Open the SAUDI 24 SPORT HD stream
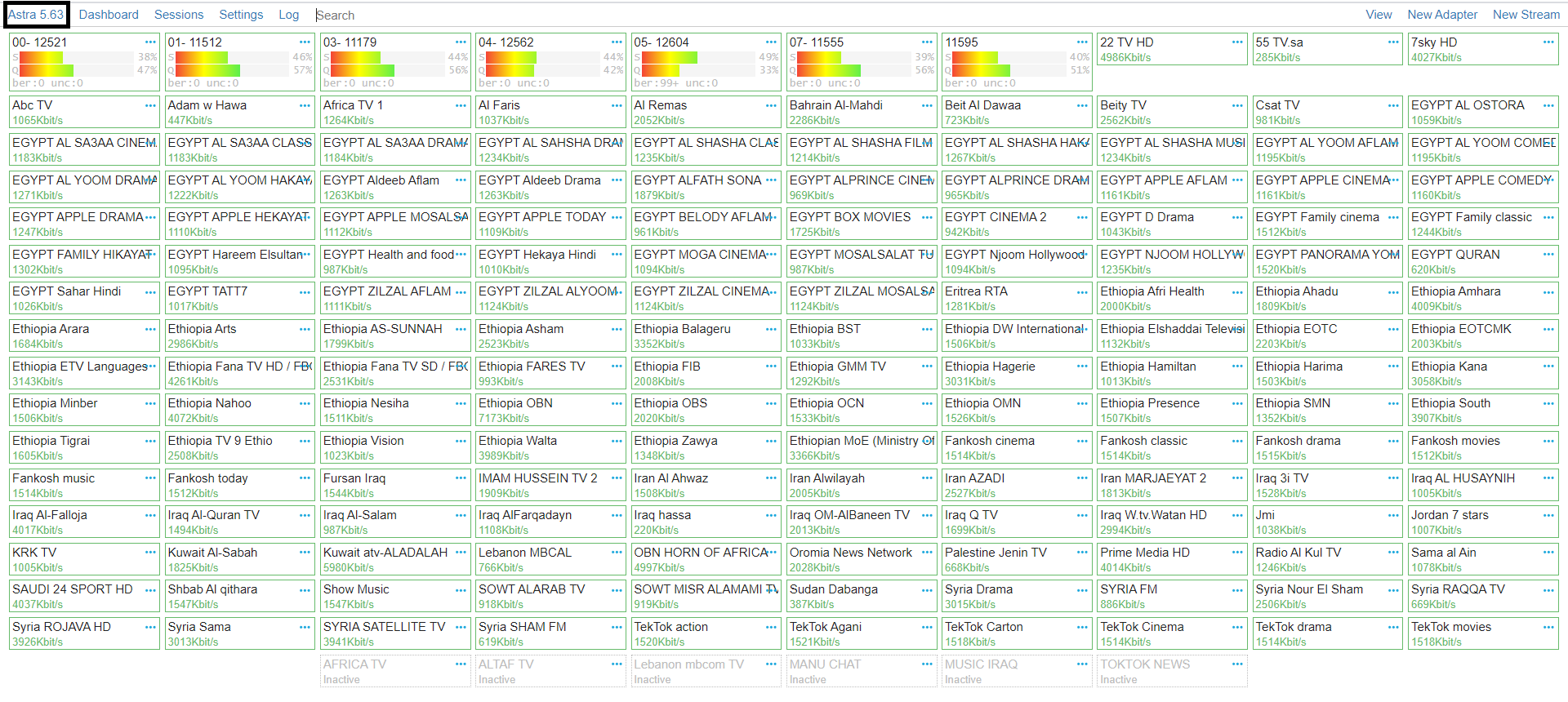The width and height of the screenshot is (1568, 702). click(72, 589)
